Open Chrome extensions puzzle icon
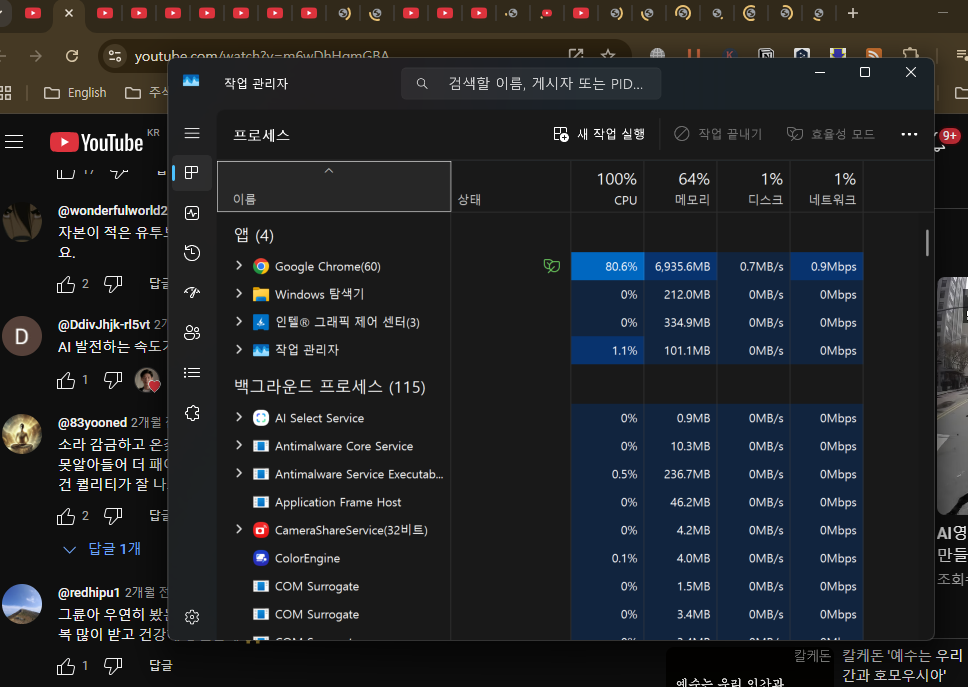This screenshot has width=968, height=687. click(910, 56)
